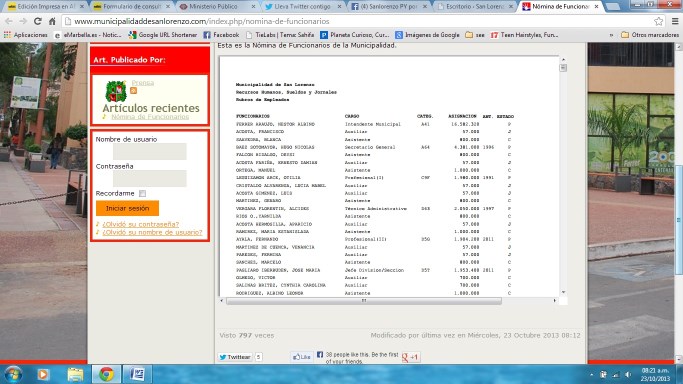Open Chrome from the Windows taskbar
The width and height of the screenshot is (683, 384).
click(106, 374)
